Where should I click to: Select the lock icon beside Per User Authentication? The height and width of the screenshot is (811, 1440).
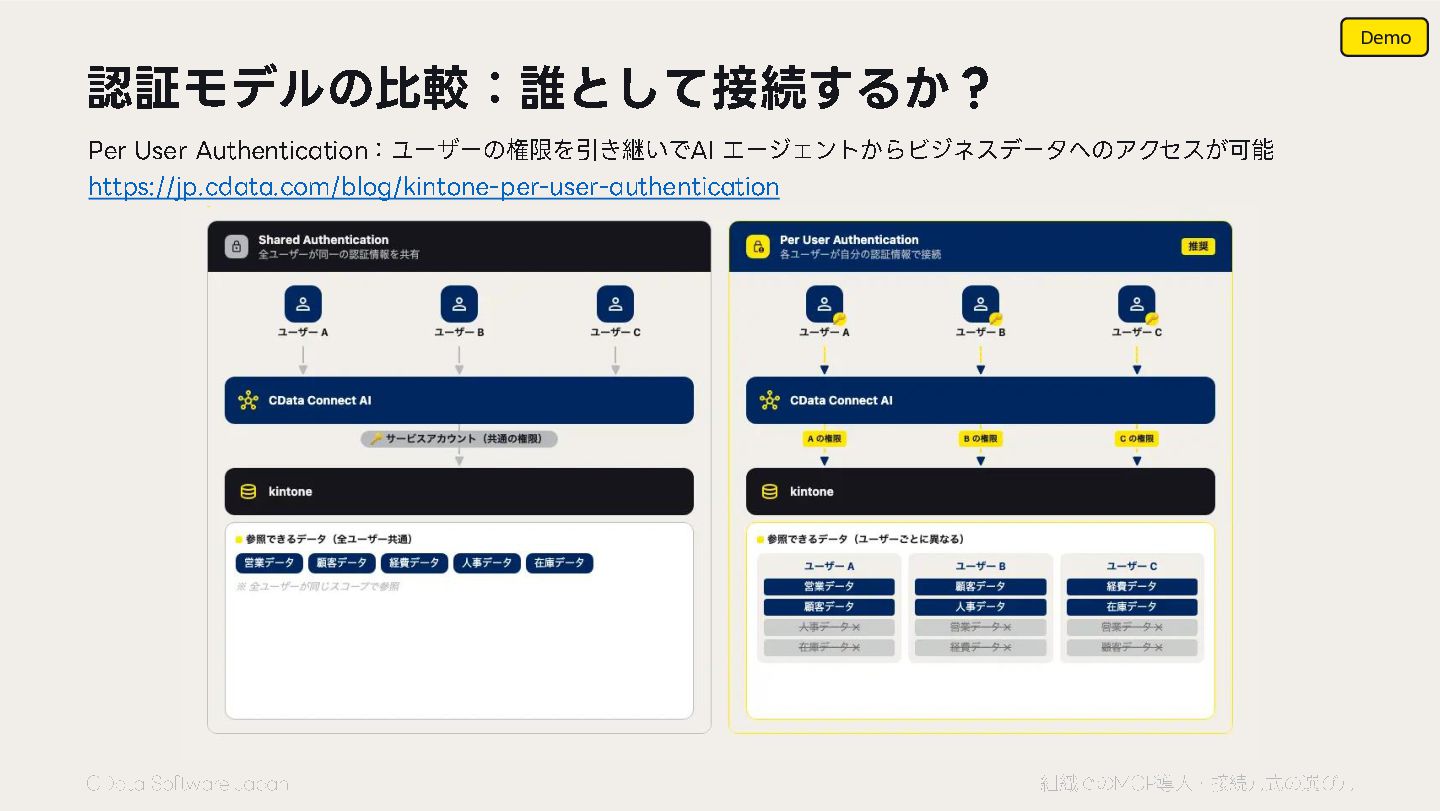click(x=758, y=246)
